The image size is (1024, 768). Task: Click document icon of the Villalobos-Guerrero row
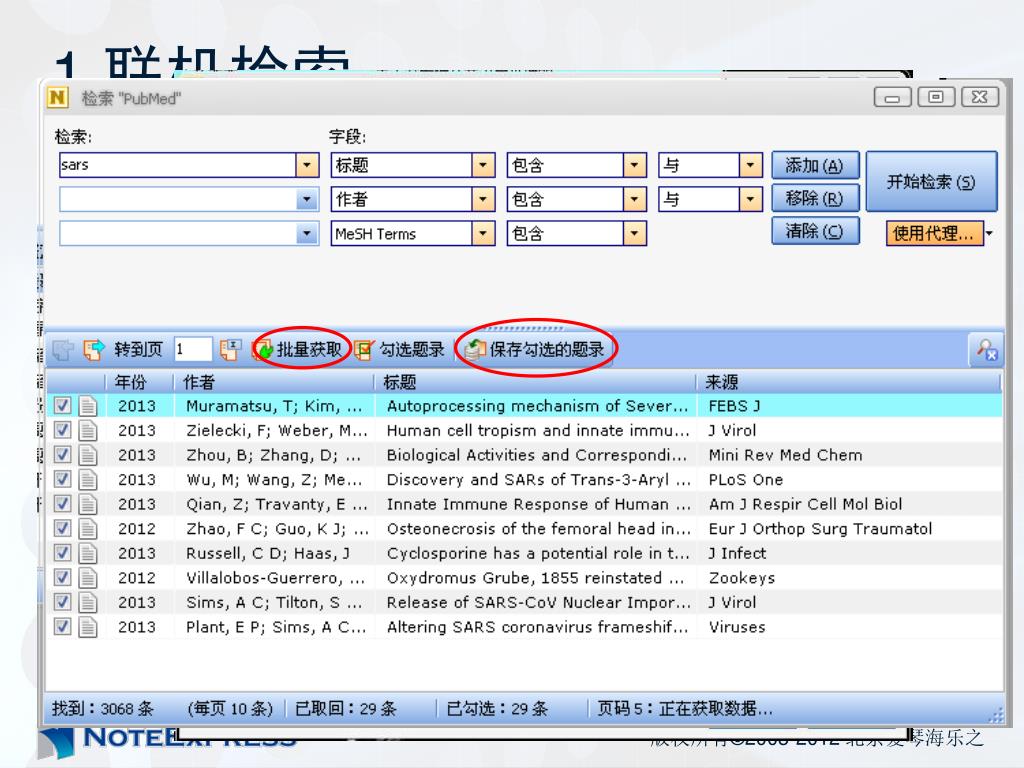(x=88, y=578)
